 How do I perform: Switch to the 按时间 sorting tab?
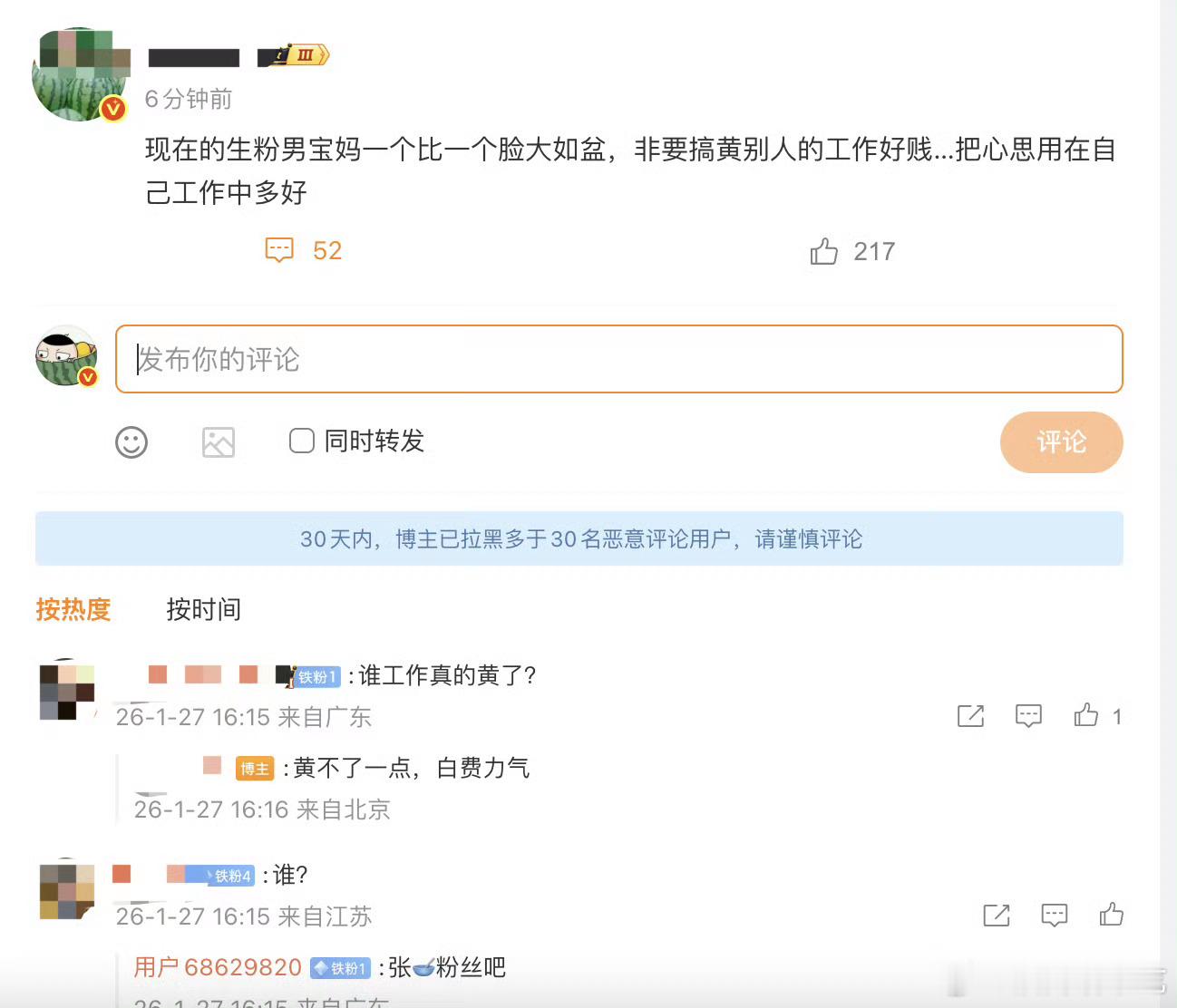203,609
